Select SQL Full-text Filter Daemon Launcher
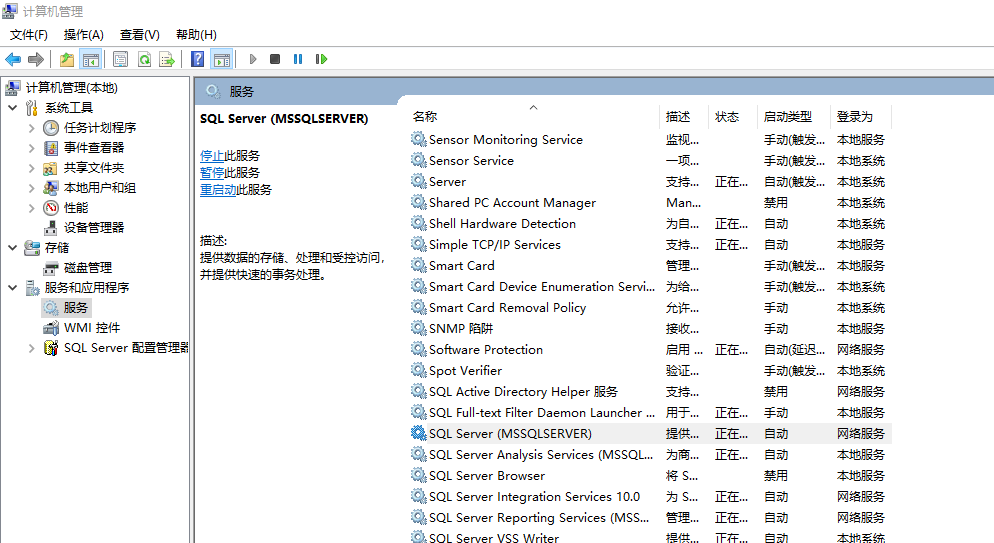Image resolution: width=994 pixels, height=543 pixels. 650,412
